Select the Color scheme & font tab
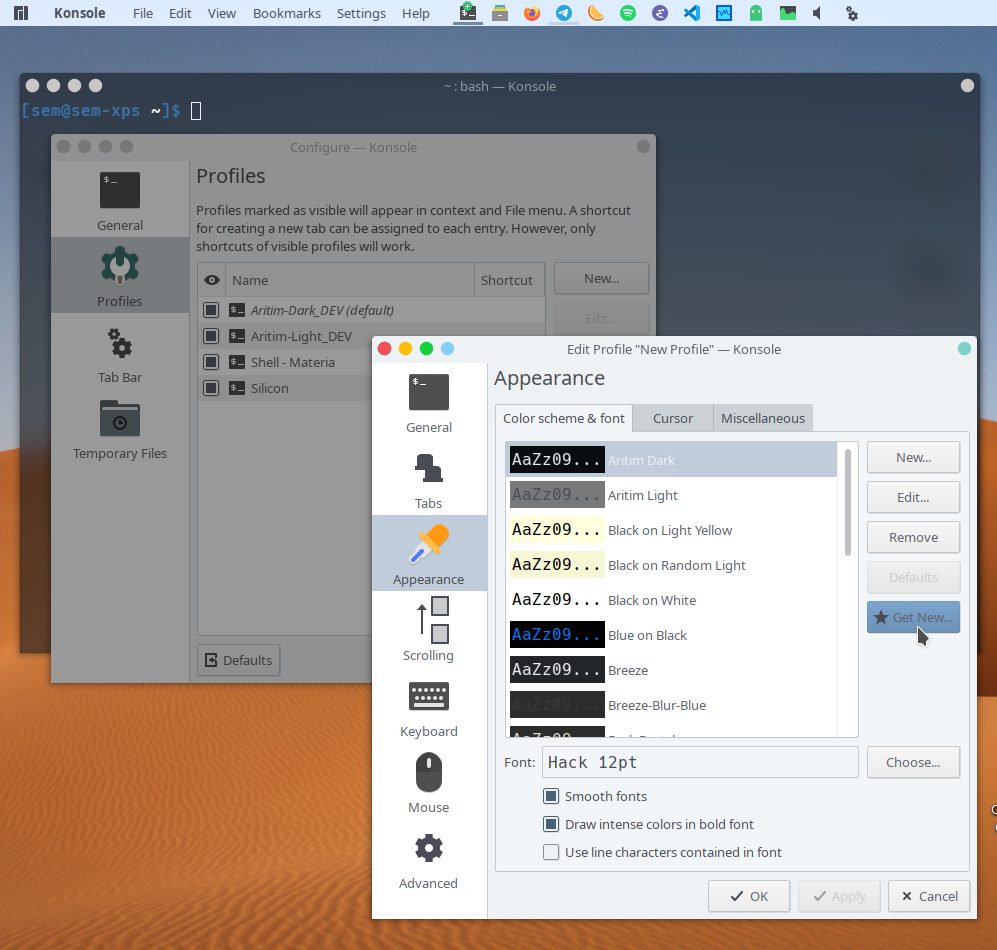The image size is (997, 950). point(563,418)
